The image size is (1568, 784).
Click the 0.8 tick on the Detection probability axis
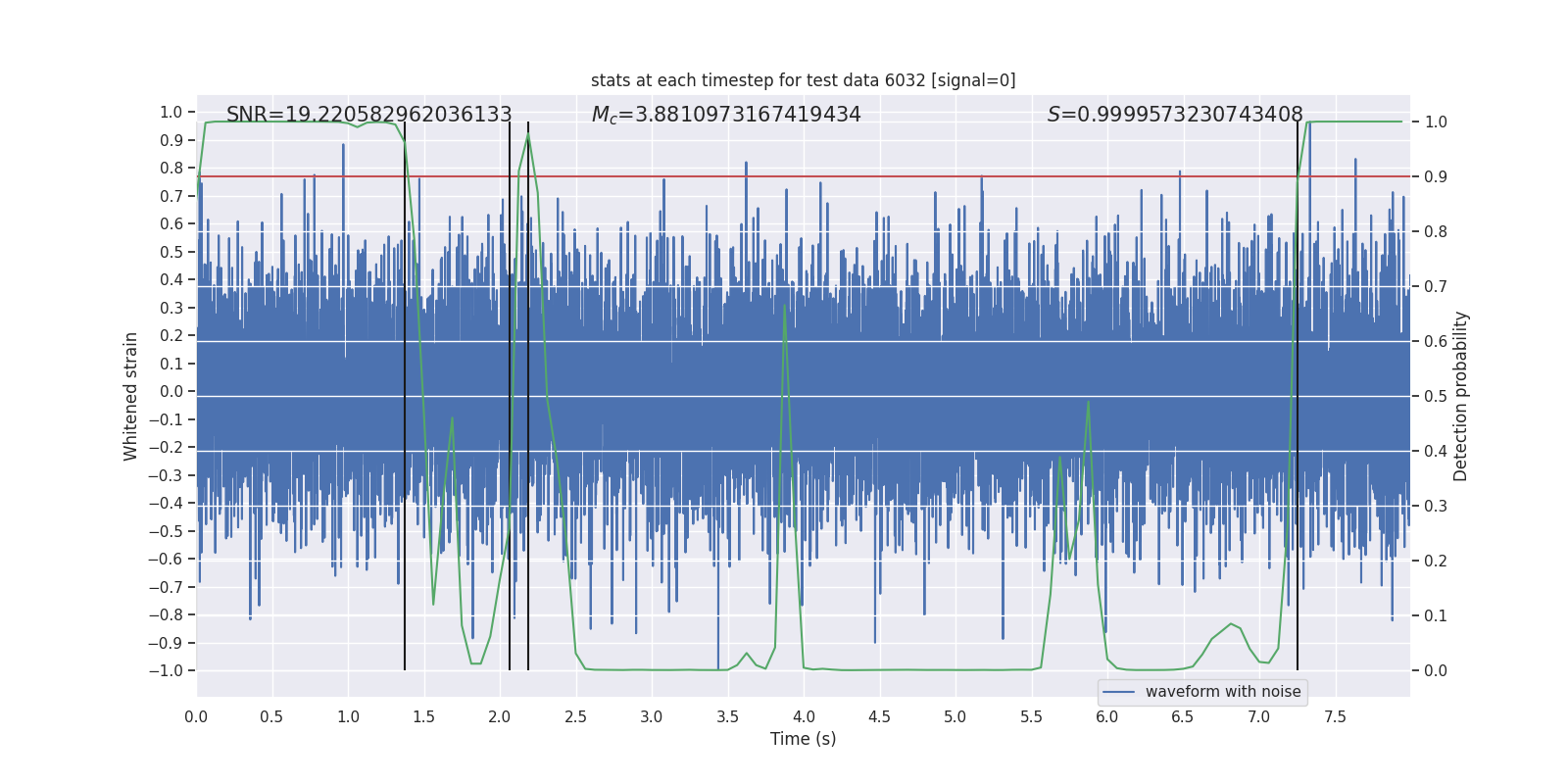pos(1436,231)
